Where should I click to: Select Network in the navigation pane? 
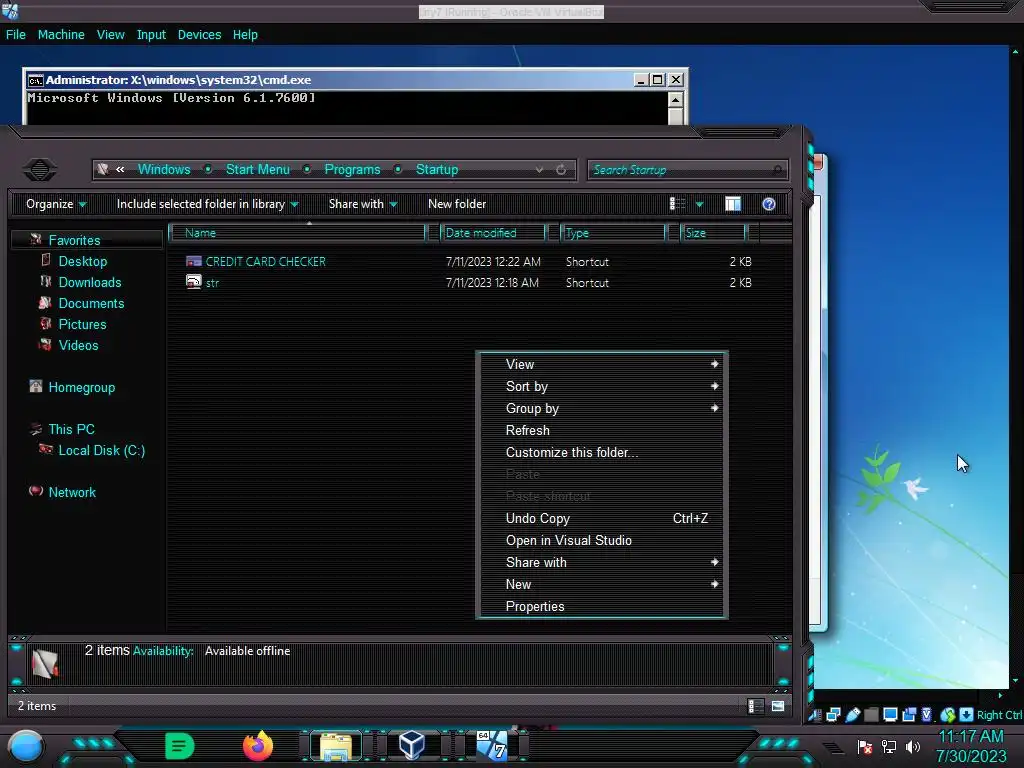click(x=72, y=492)
